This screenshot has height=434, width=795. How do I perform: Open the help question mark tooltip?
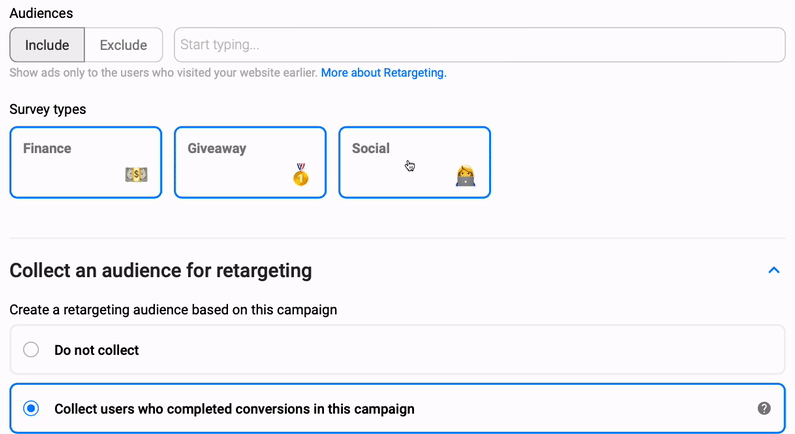pos(764,408)
